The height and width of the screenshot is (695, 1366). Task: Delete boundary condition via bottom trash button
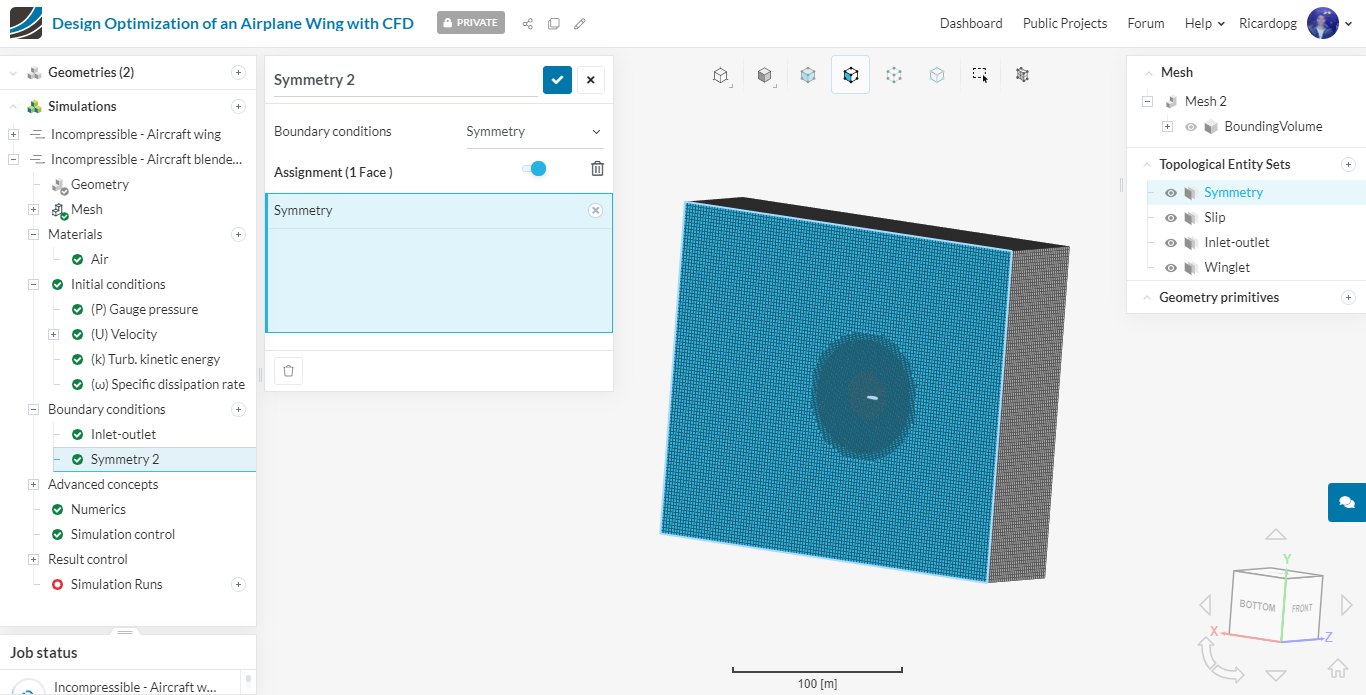288,371
